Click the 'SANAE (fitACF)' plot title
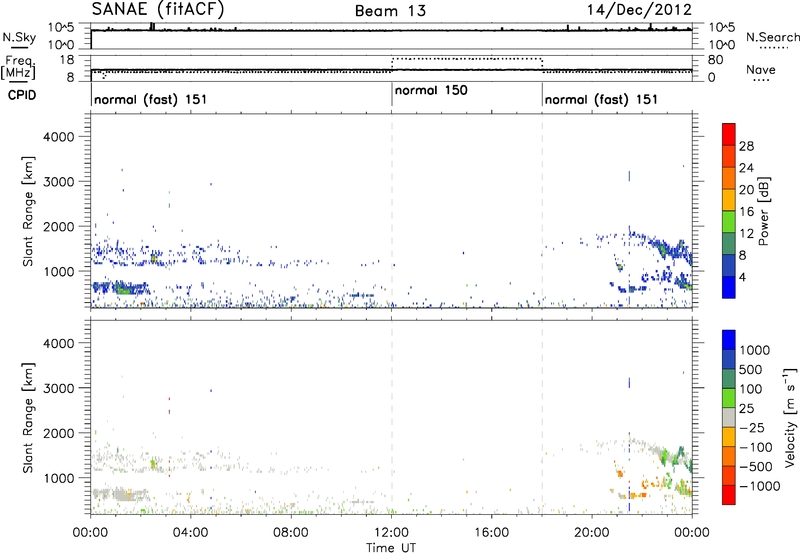Screen dimensions: 800x554 click(158, 9)
